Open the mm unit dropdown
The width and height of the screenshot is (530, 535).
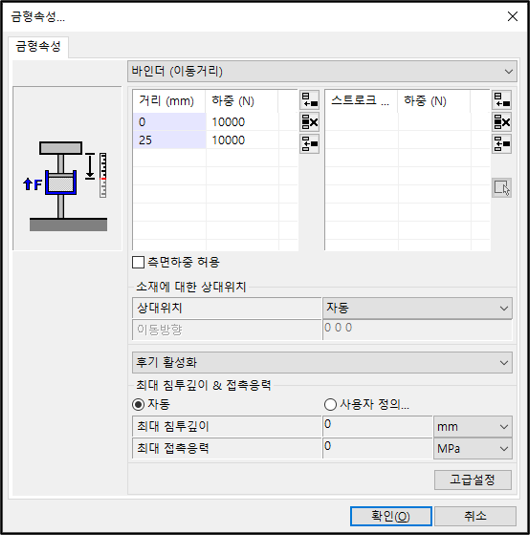pyautogui.click(x=473, y=426)
